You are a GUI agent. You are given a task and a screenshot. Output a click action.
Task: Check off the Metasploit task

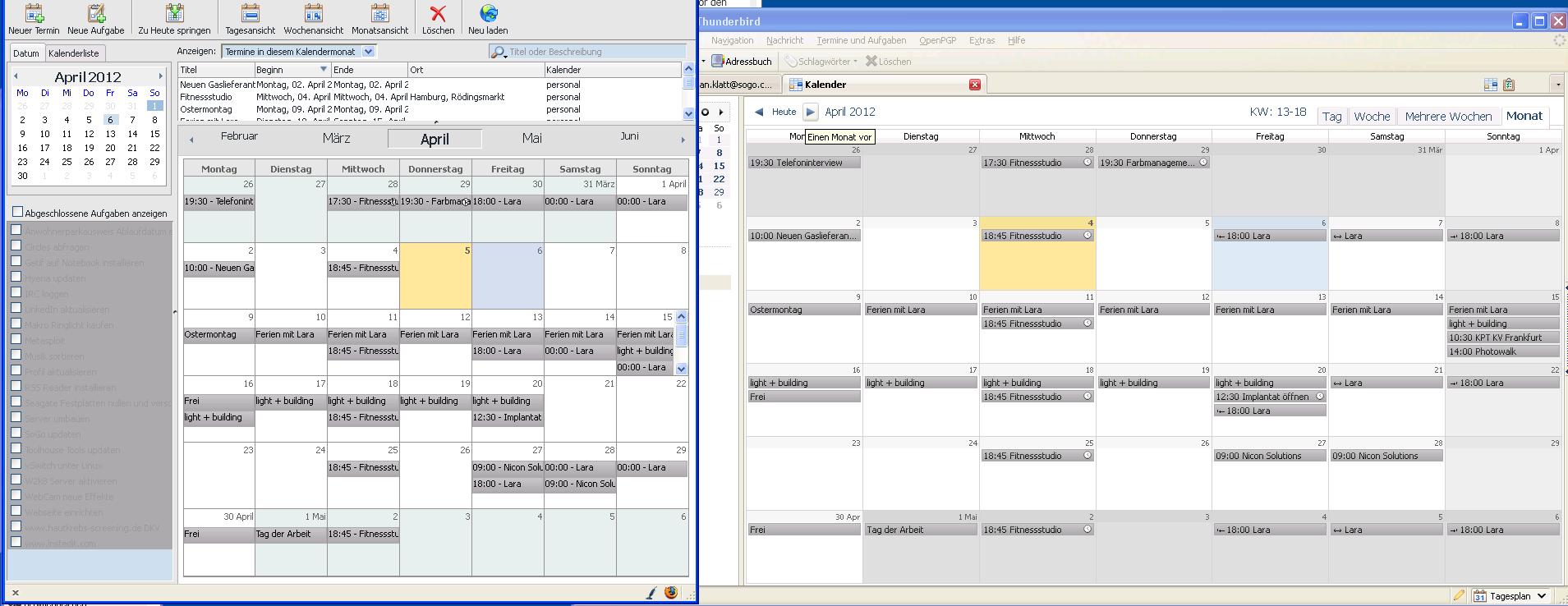tap(16, 339)
